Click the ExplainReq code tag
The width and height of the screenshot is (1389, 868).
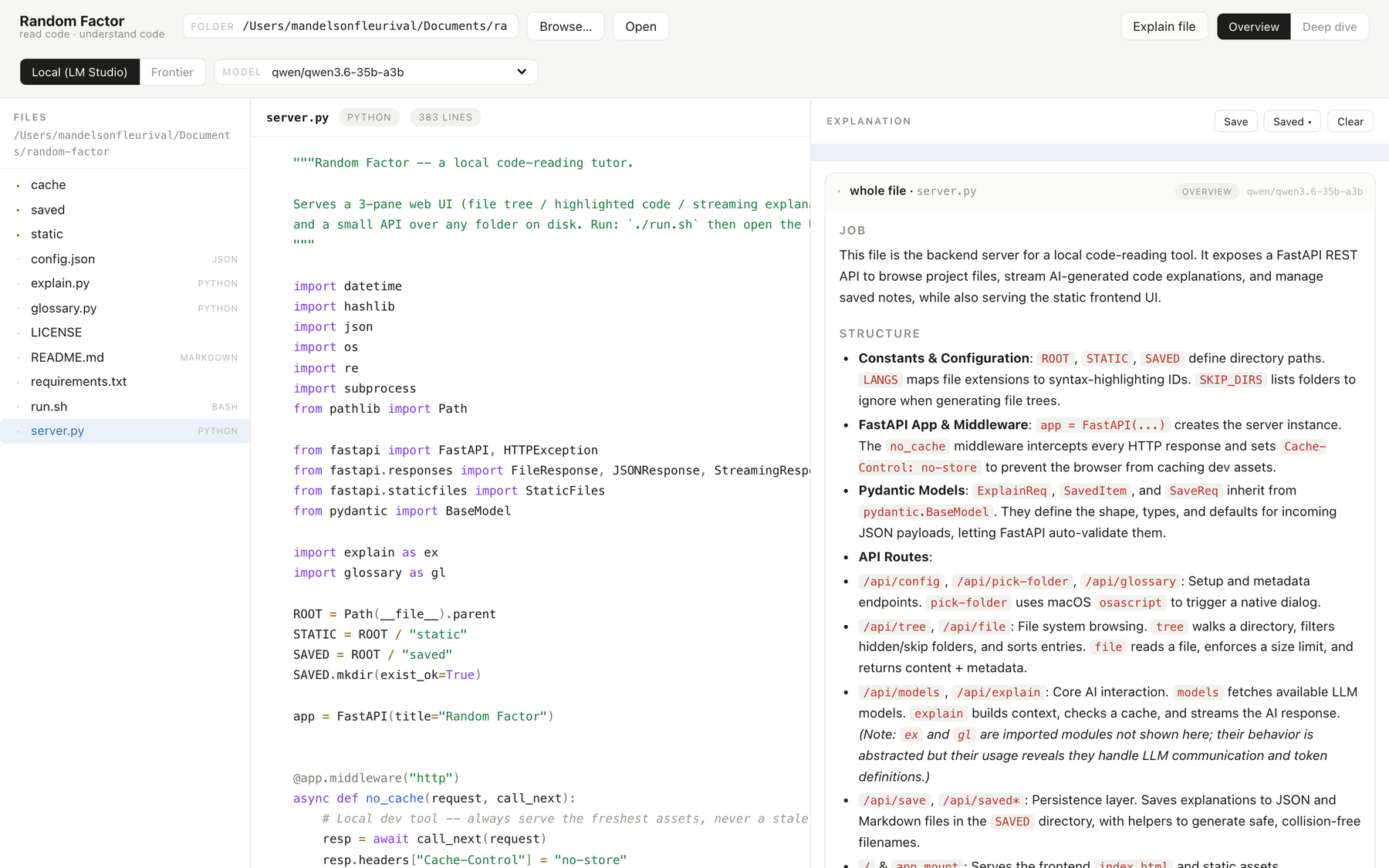1012,491
